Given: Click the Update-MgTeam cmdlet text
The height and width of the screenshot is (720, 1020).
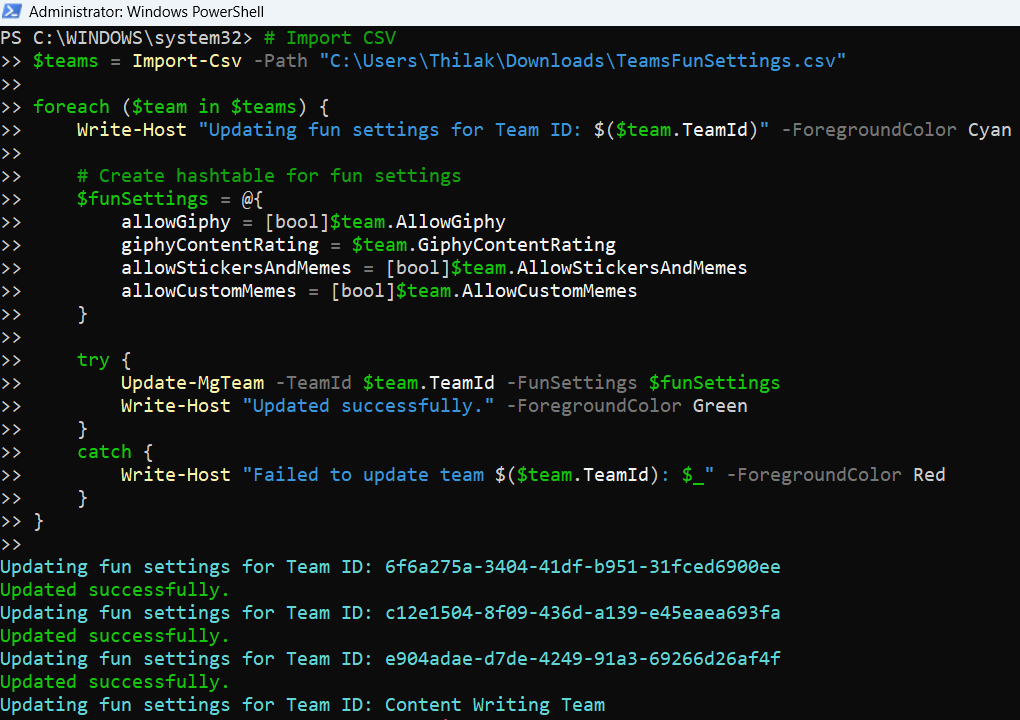Looking at the screenshot, I should tap(192, 382).
